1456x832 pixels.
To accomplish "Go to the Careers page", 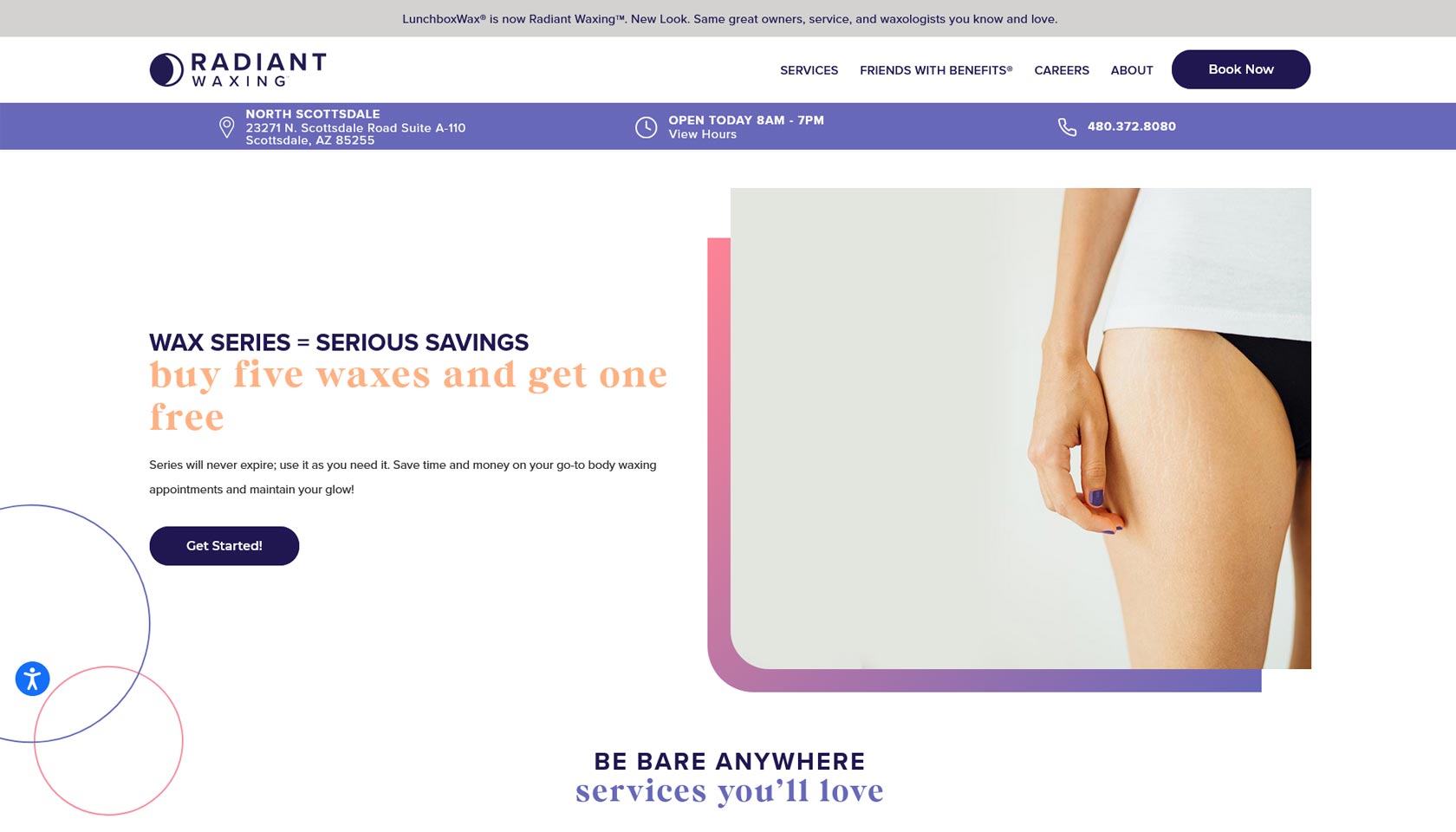I will tap(1062, 70).
